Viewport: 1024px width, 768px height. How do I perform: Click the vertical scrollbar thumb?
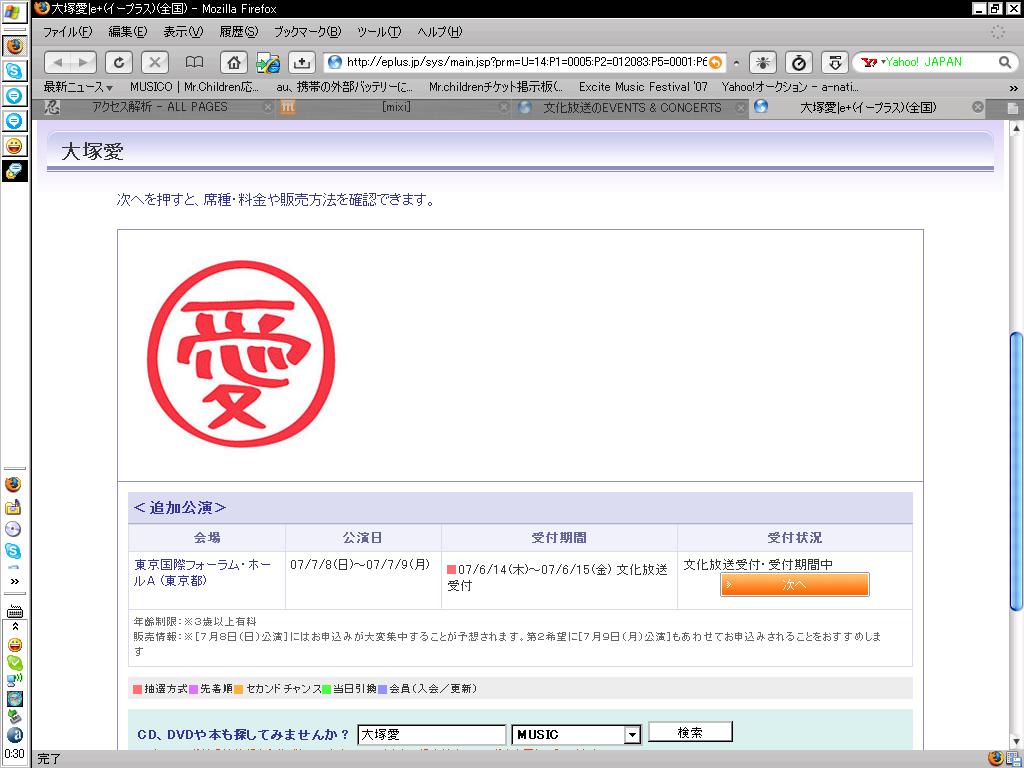tap(1016, 472)
